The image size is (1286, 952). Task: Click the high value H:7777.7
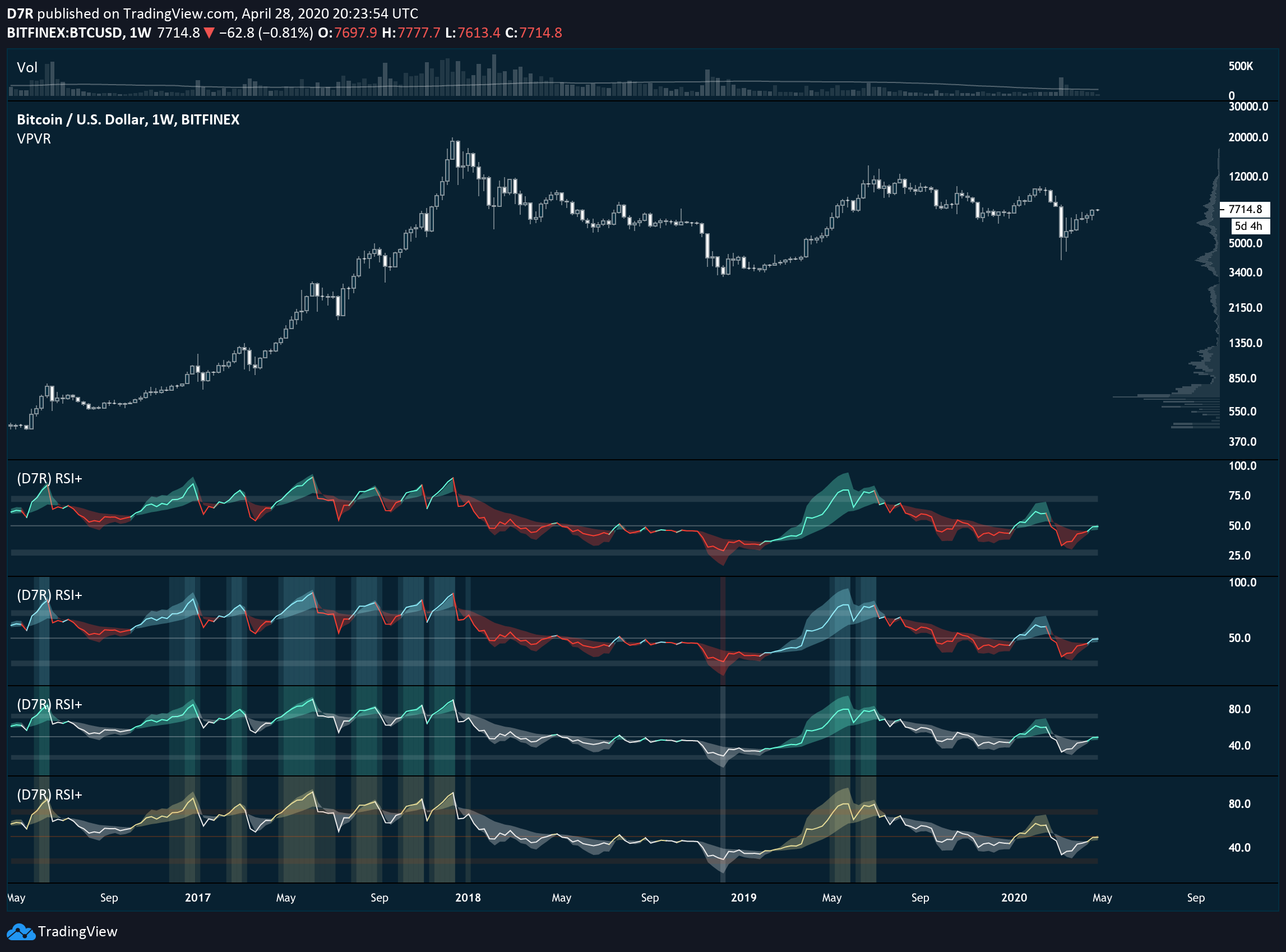(411, 33)
